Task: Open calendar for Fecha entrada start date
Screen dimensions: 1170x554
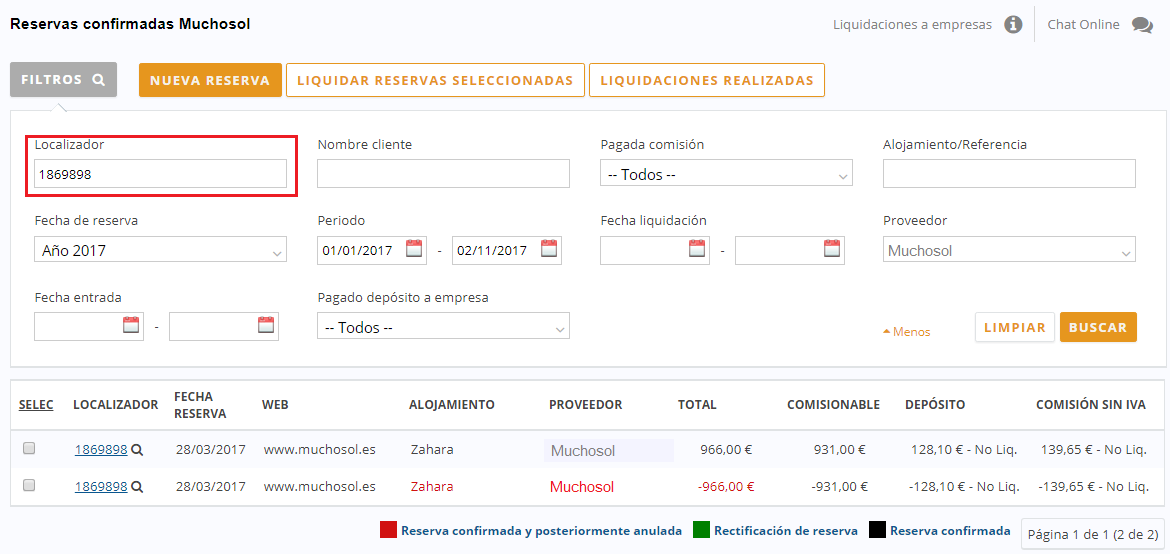Action: click(131, 326)
